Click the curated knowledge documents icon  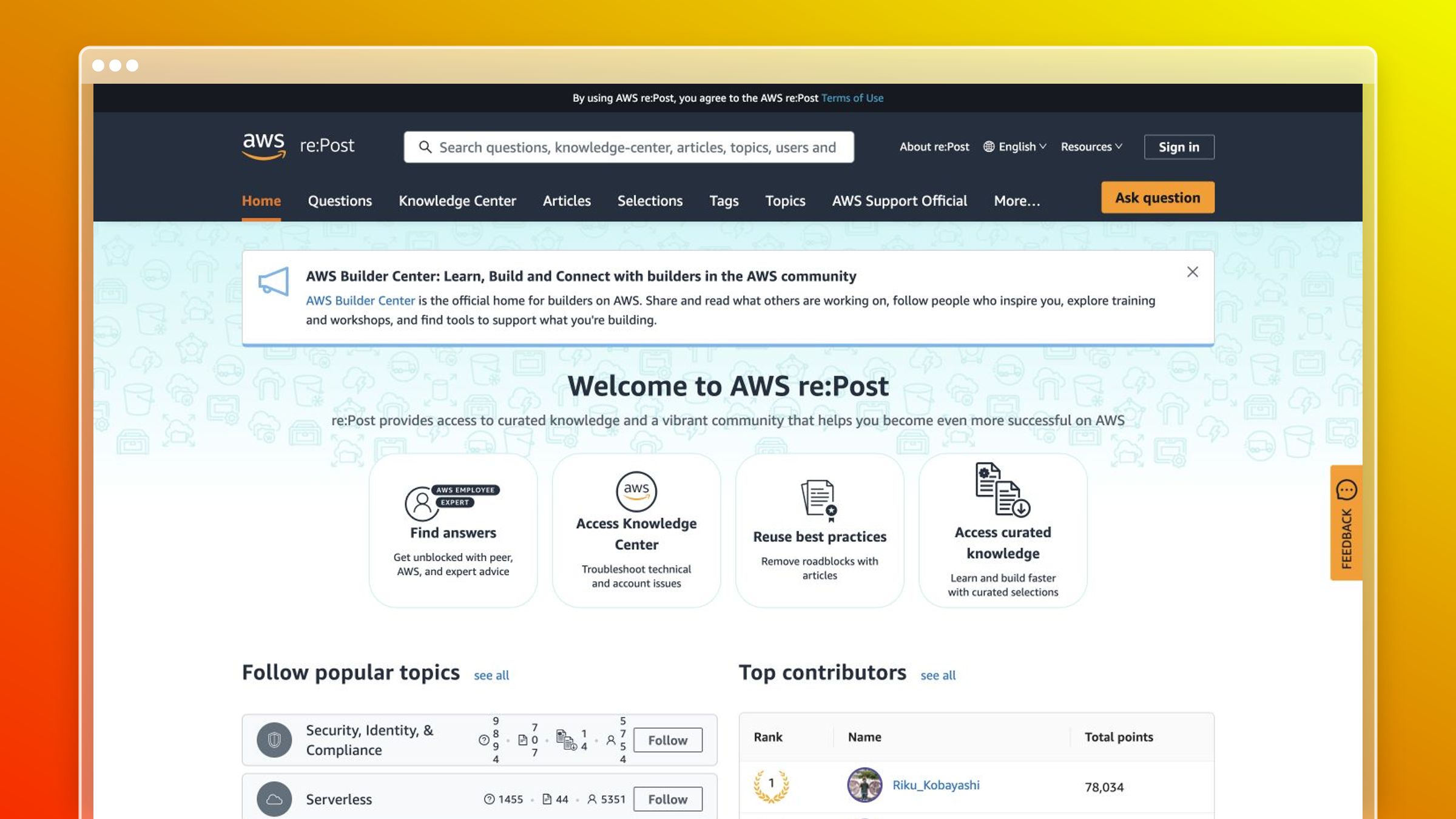click(1003, 490)
